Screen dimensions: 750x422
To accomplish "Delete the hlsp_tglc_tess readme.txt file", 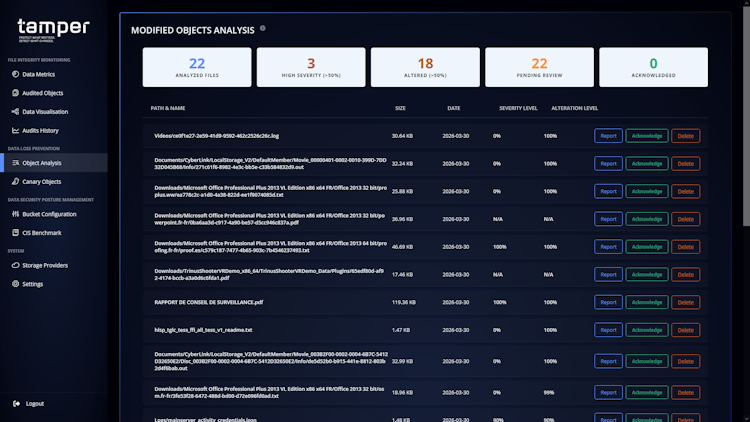I will tap(685, 330).
